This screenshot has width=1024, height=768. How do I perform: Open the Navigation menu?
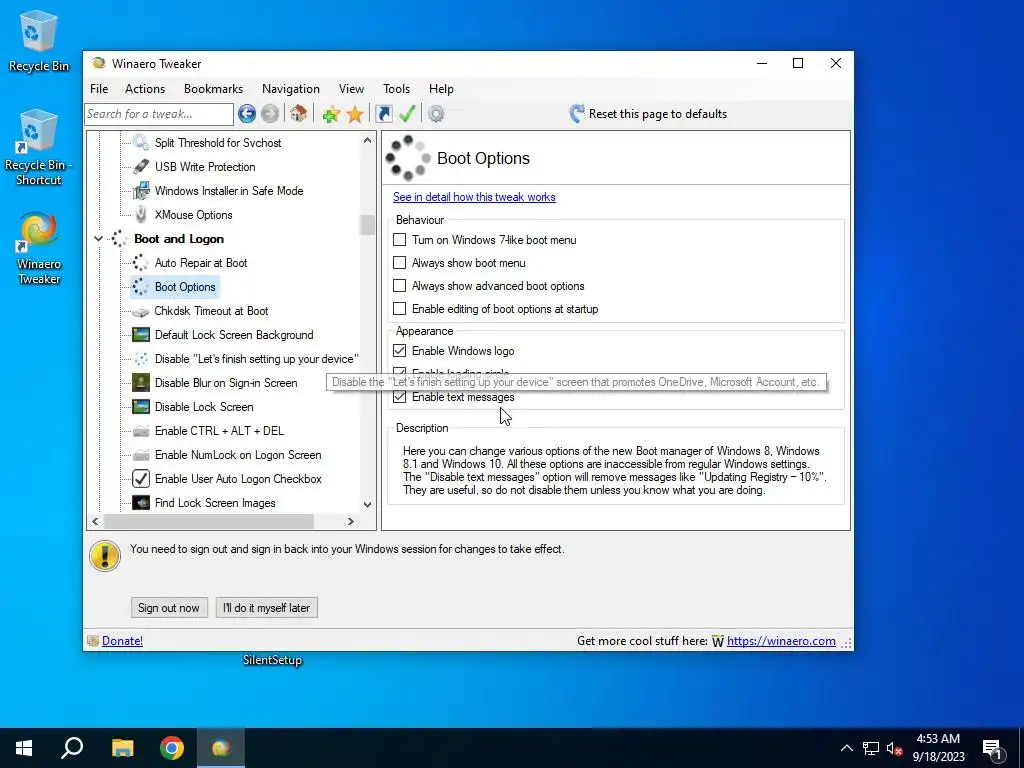[x=291, y=89]
